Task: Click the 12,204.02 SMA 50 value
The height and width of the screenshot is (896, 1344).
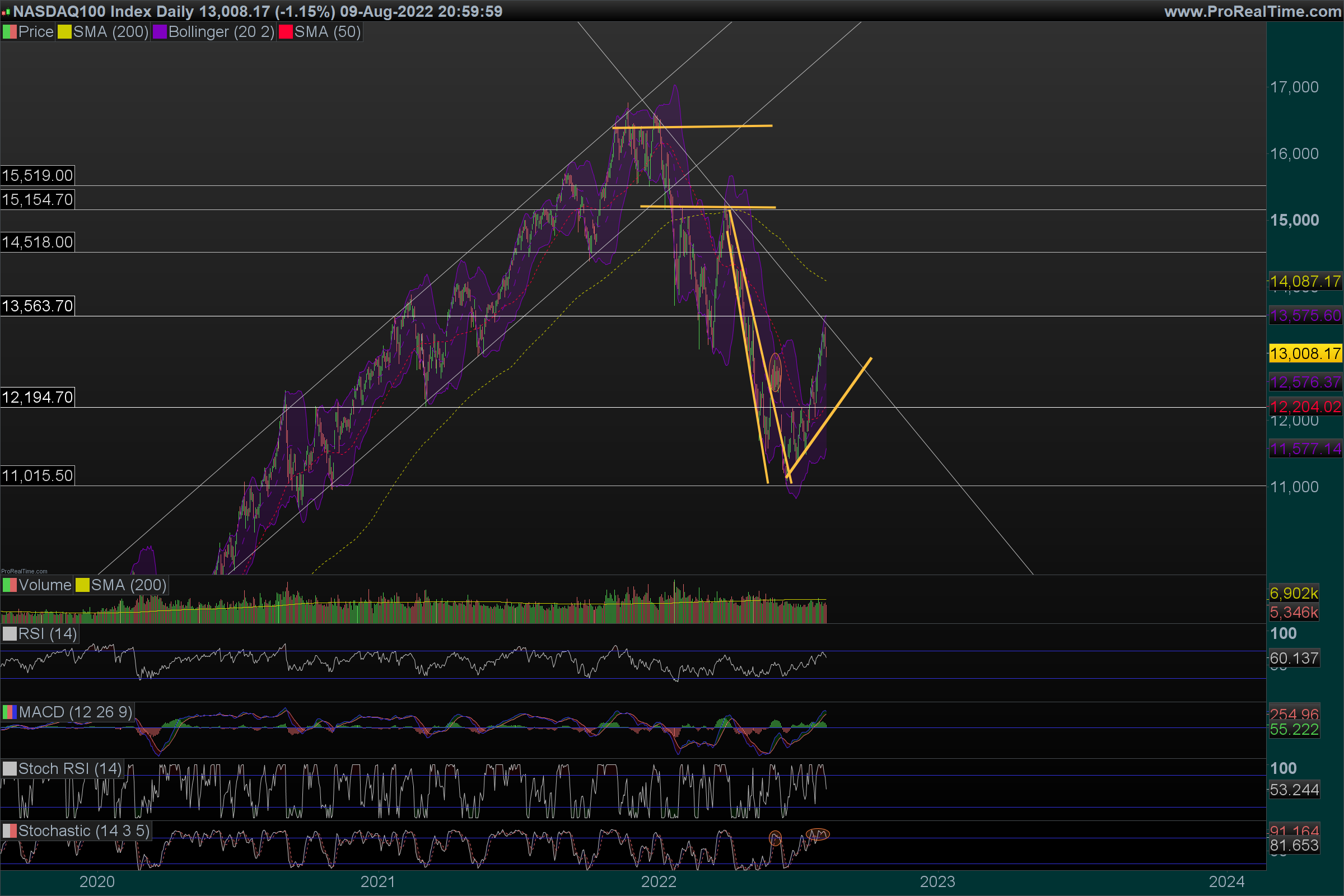Action: point(1305,407)
